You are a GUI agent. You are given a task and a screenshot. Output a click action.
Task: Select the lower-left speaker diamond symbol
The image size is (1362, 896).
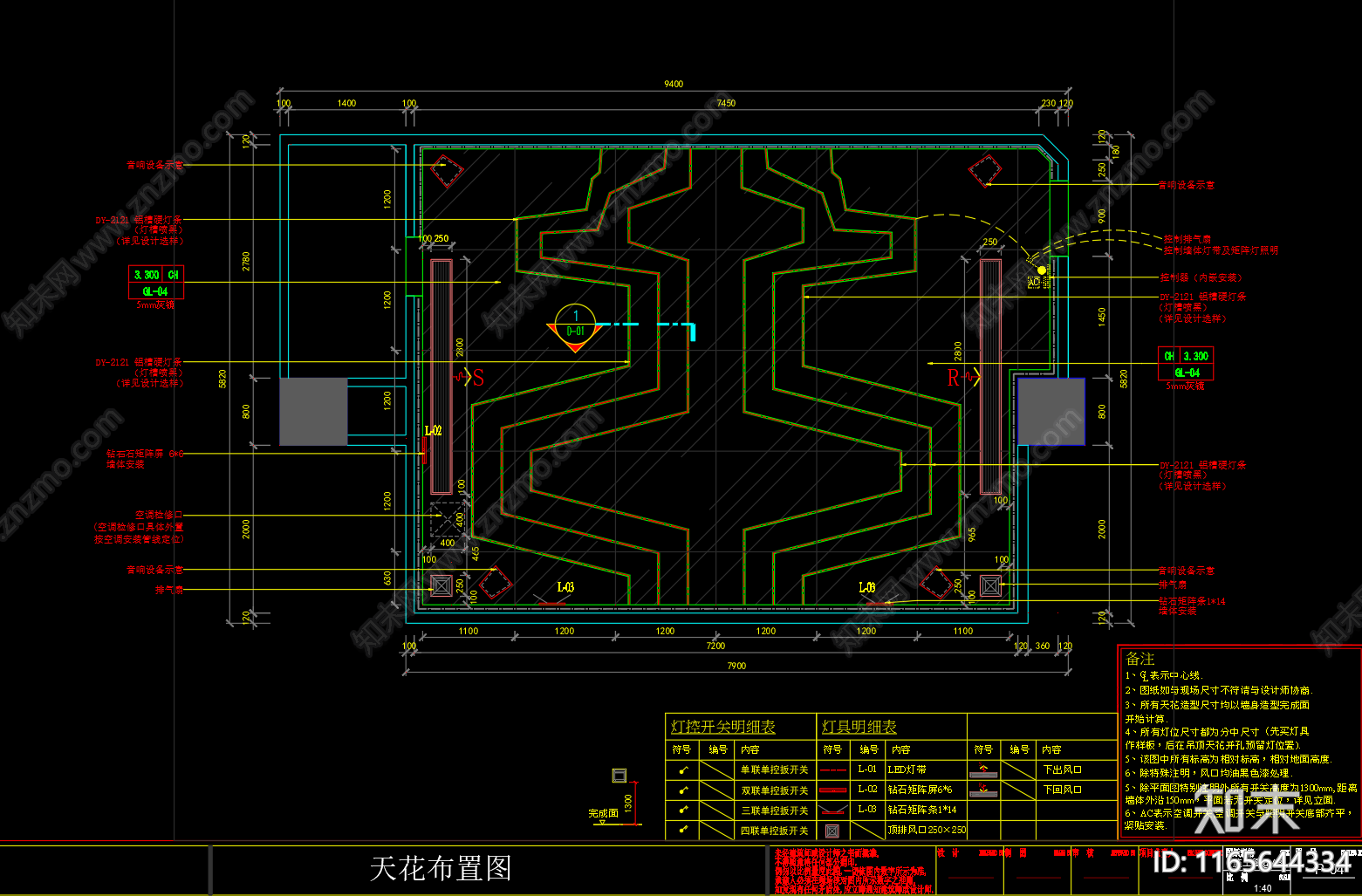[x=495, y=582]
